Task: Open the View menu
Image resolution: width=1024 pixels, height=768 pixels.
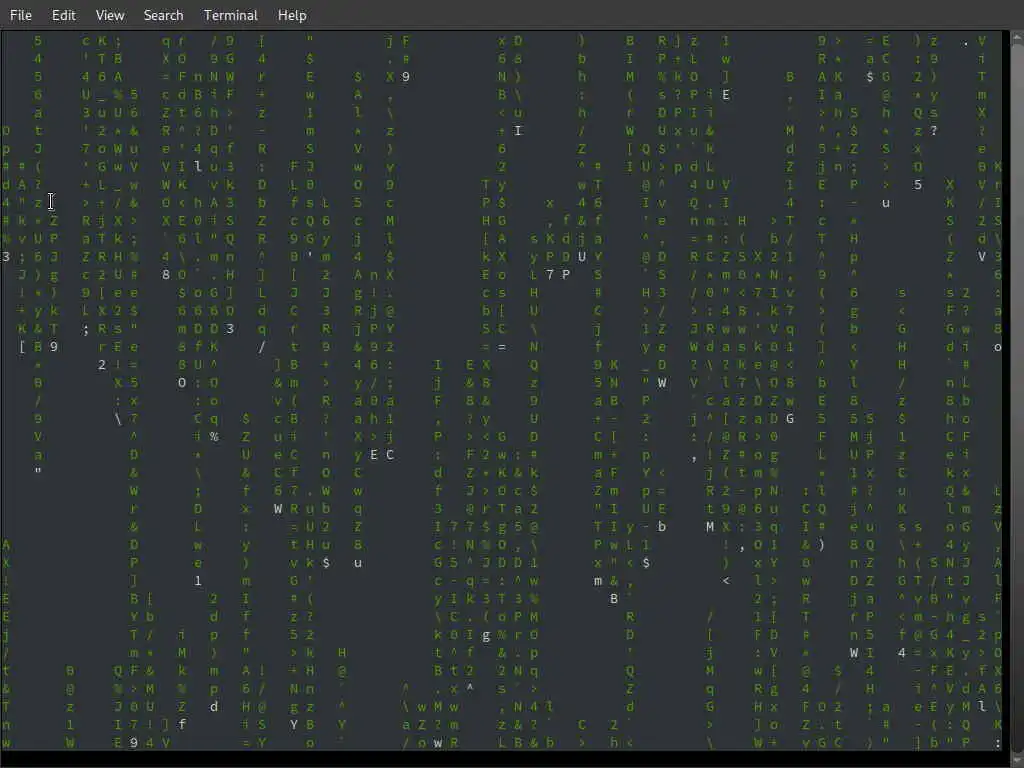Action: click(110, 15)
